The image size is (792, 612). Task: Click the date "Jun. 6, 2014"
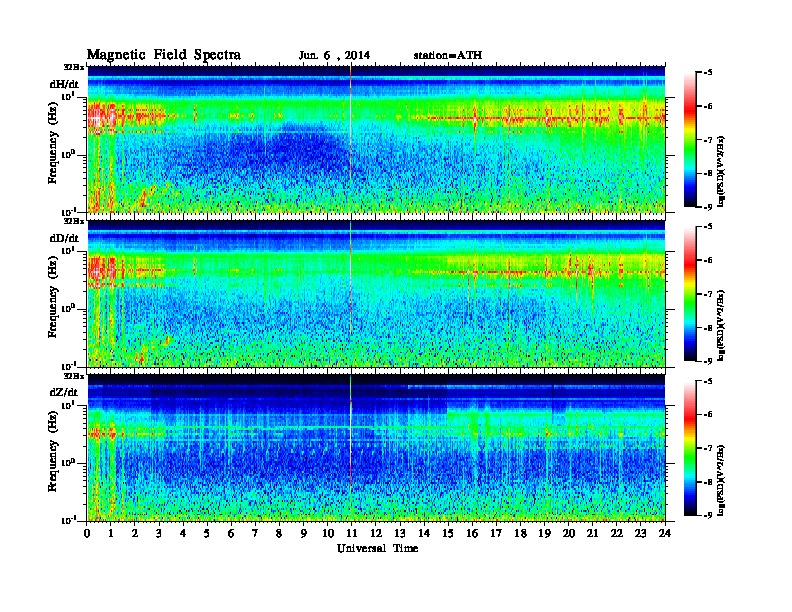point(334,56)
